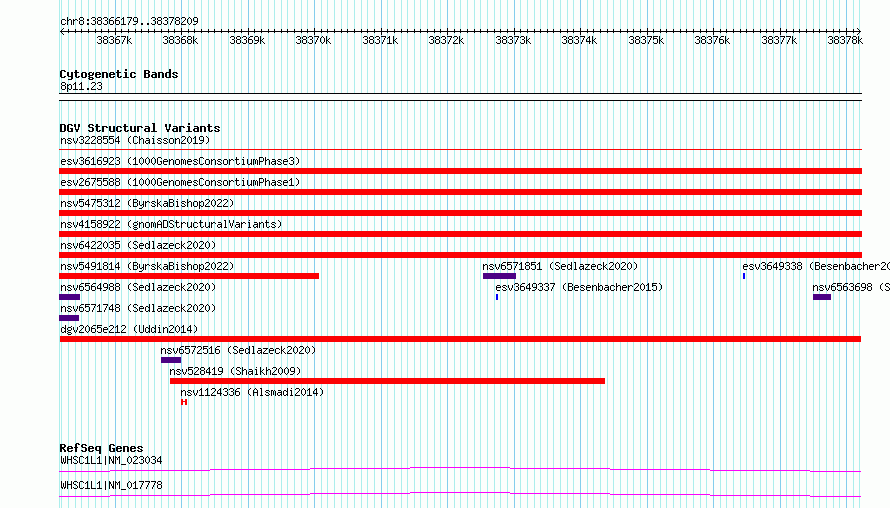Click the 38367k ruler mark

114,40
